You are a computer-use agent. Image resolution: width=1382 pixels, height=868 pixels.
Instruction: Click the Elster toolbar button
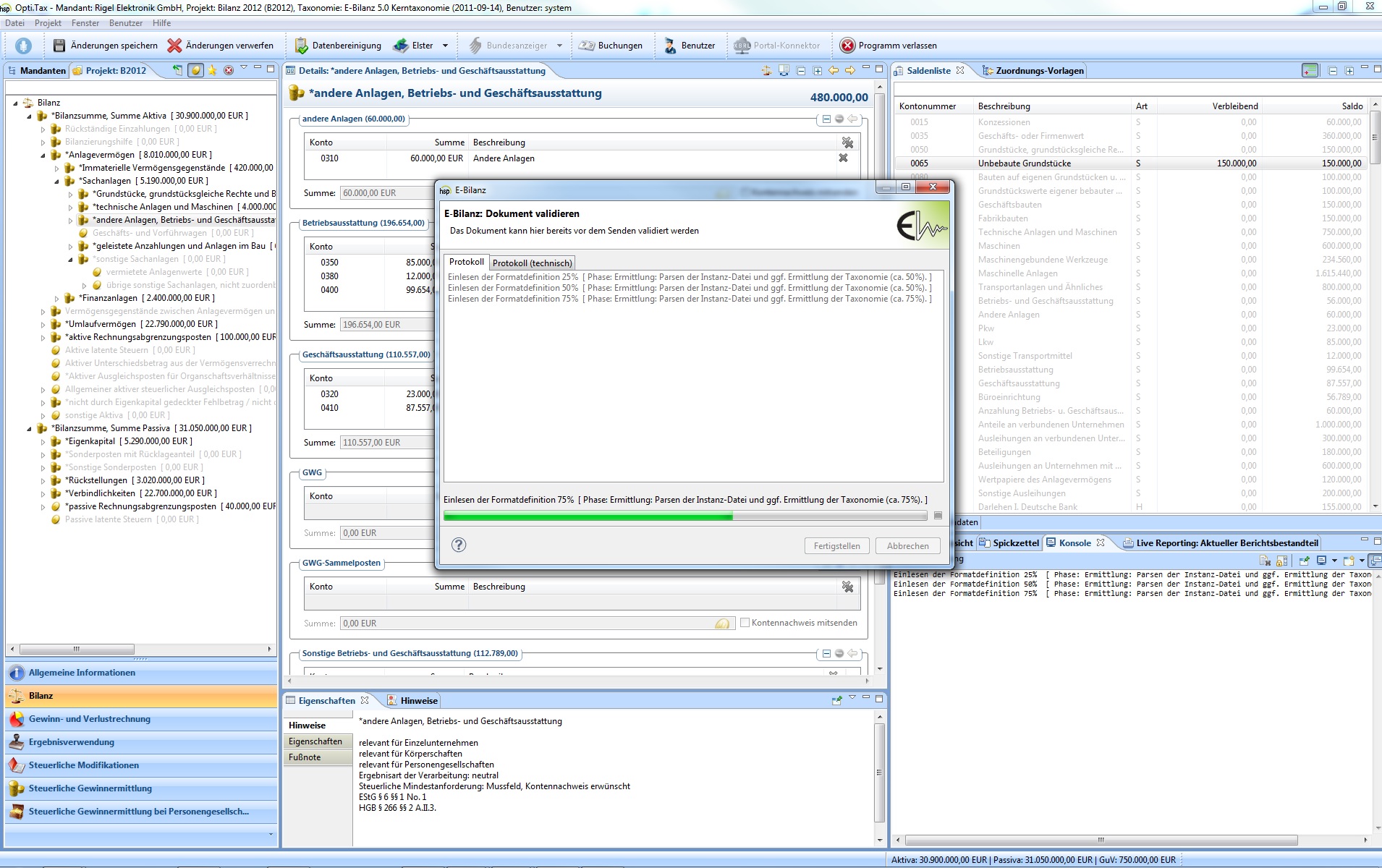413,46
